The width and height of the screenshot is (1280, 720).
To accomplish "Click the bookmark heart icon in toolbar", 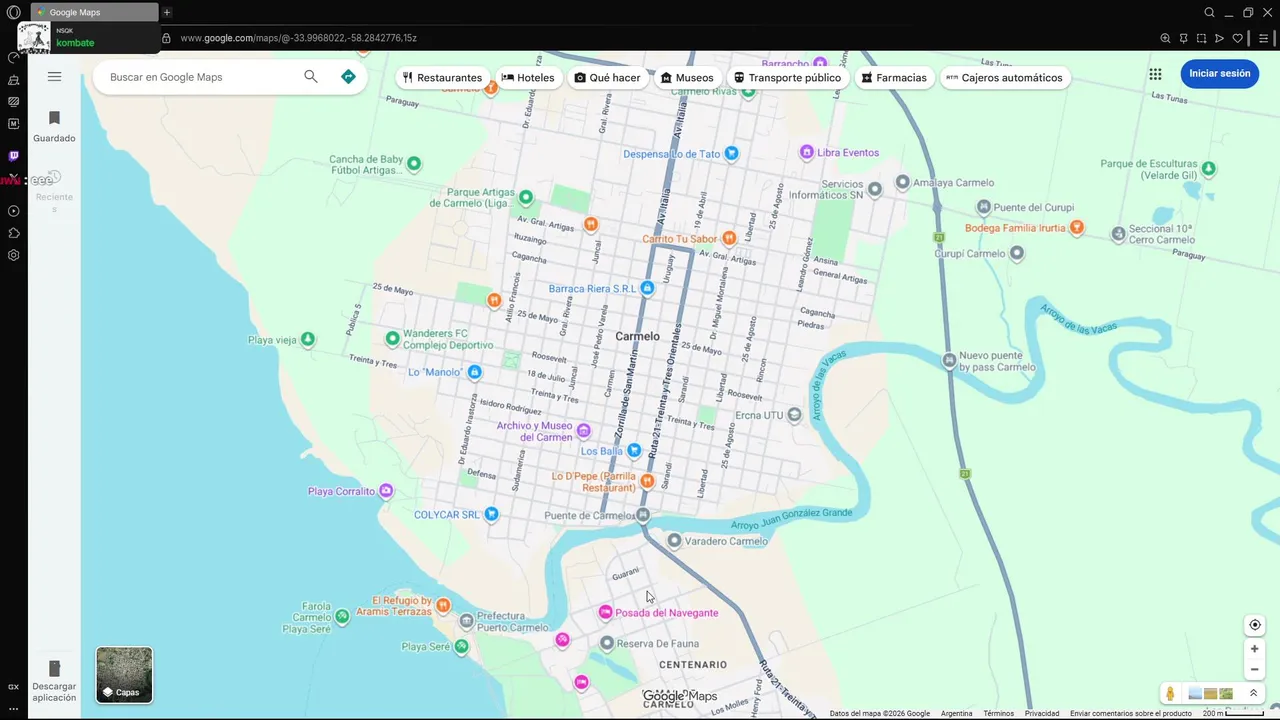I will click(x=1237, y=38).
